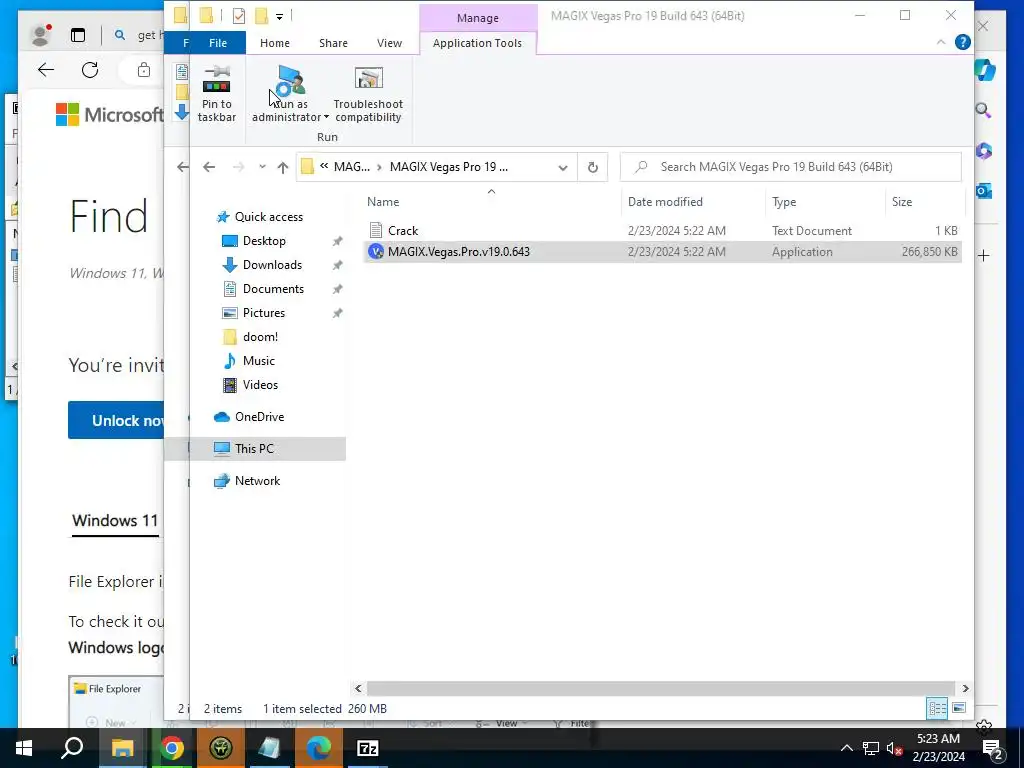
Task: Click the plus icon in Edge sidebar
Action: click(x=984, y=255)
